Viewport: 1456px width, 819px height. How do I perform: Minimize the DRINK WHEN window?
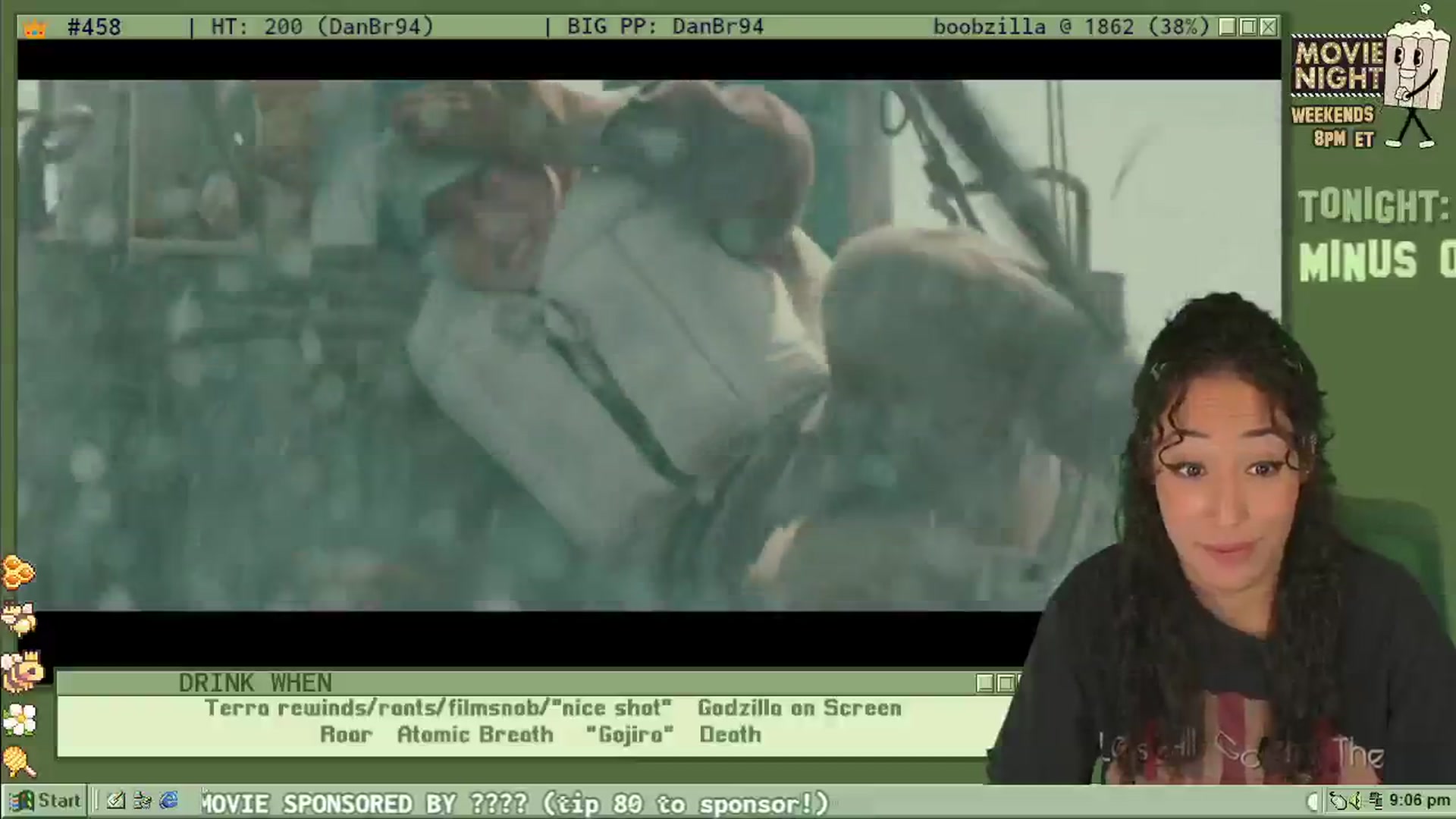pos(985,683)
